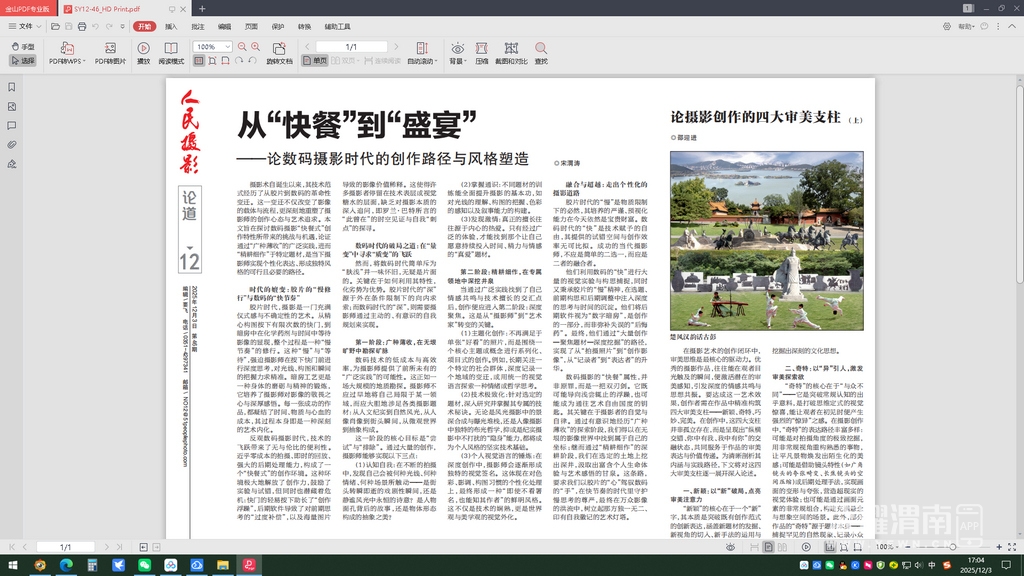1024x576 pixels.
Task: Click the PDF转图片 converter icon
Action: click(x=110, y=52)
